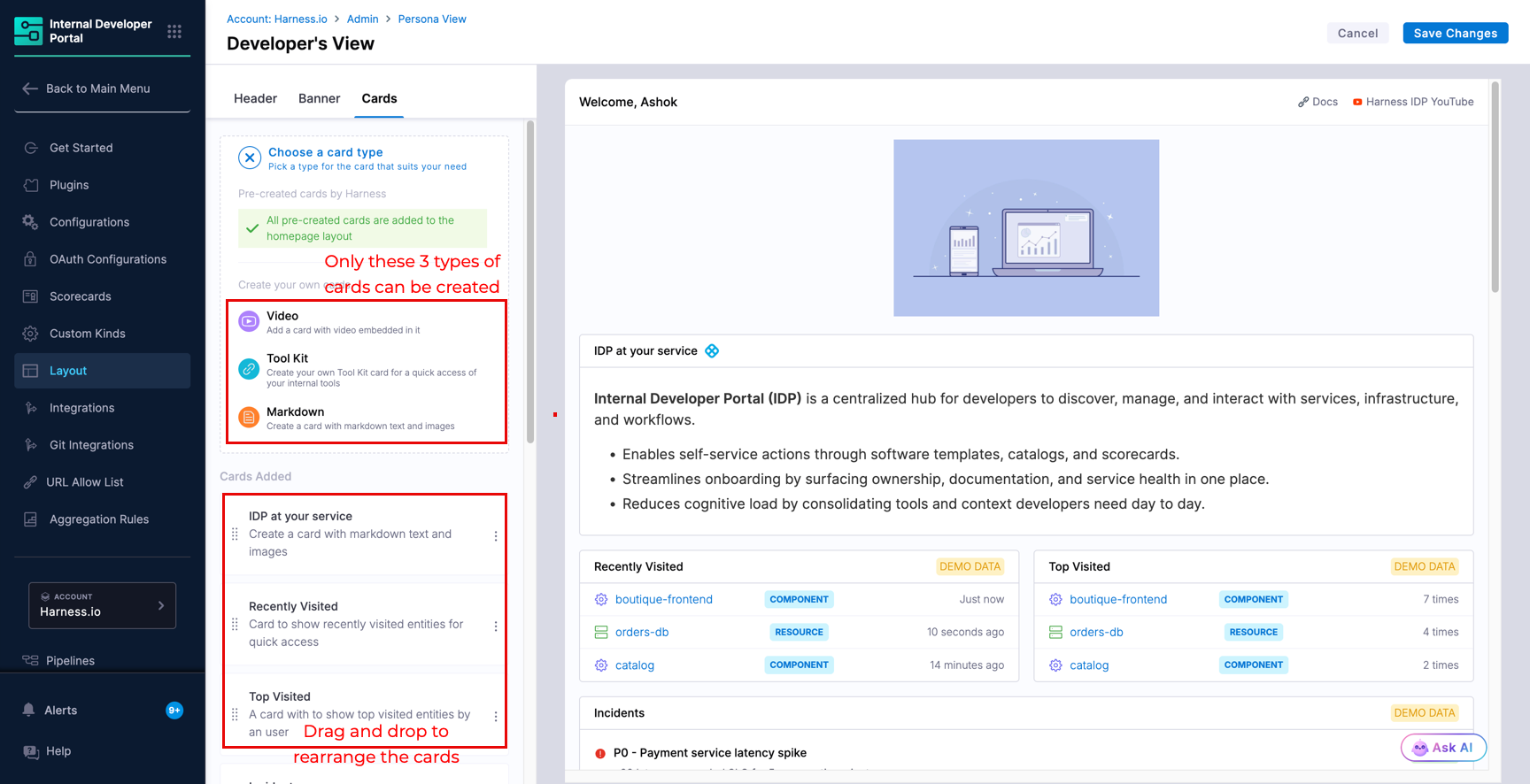Click the boutique-frontend icon in Recently Visited
This screenshot has width=1530, height=784.
[601, 599]
